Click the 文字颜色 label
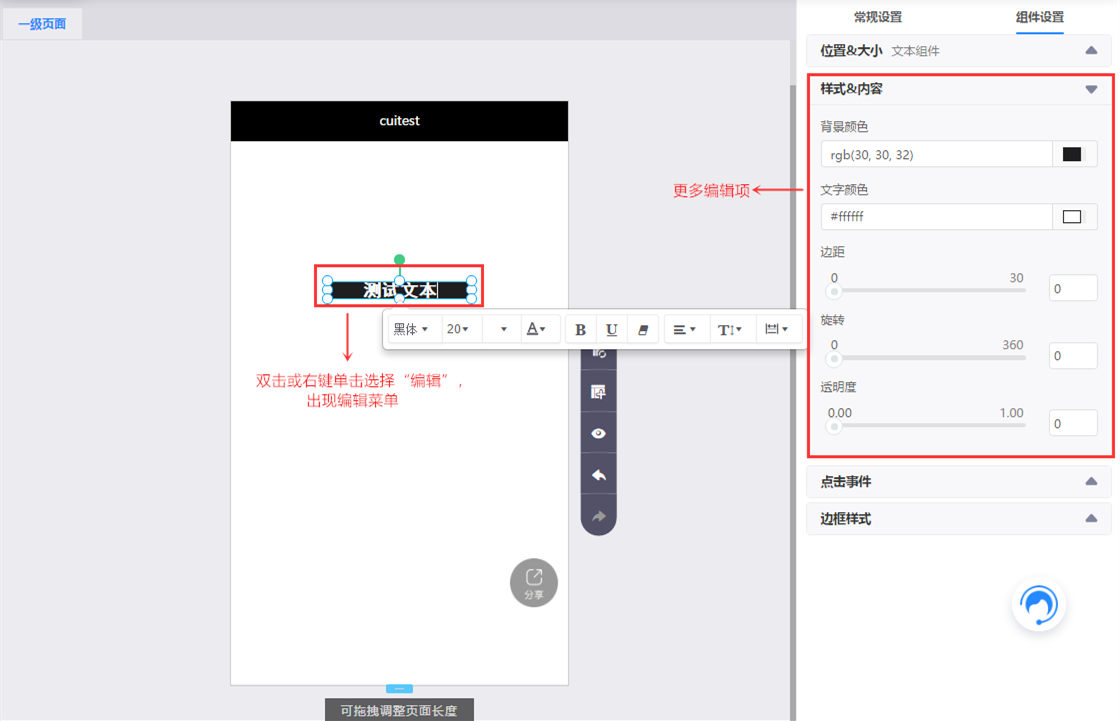Screen dimensions: 1120x721 [x=844, y=190]
